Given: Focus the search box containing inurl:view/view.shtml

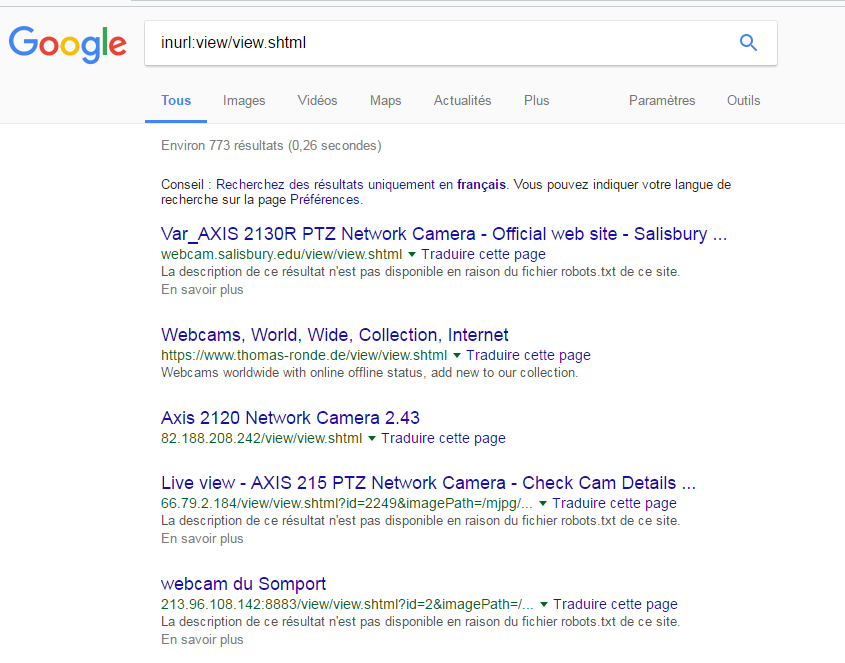Looking at the screenshot, I should coord(460,43).
